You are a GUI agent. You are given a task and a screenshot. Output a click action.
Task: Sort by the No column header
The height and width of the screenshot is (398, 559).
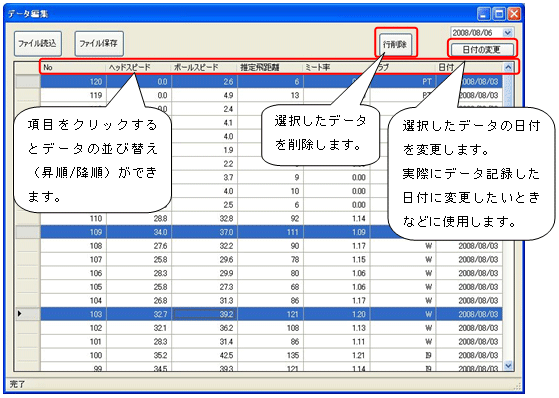[73, 67]
